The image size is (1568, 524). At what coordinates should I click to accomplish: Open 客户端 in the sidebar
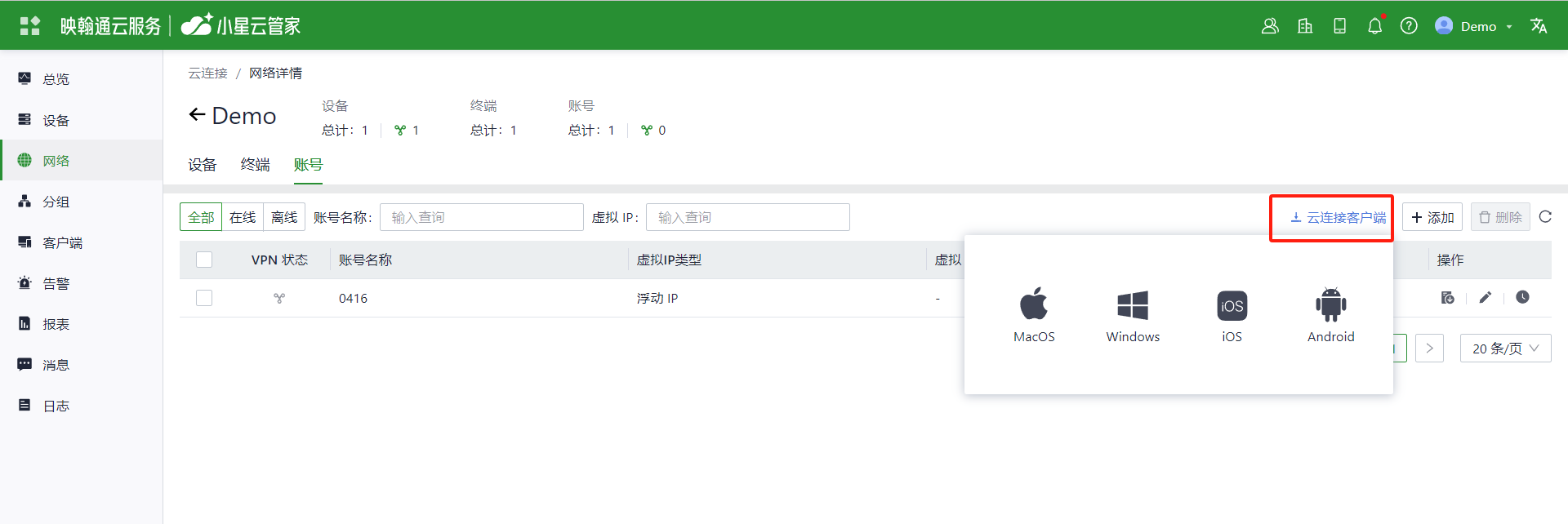click(x=81, y=242)
